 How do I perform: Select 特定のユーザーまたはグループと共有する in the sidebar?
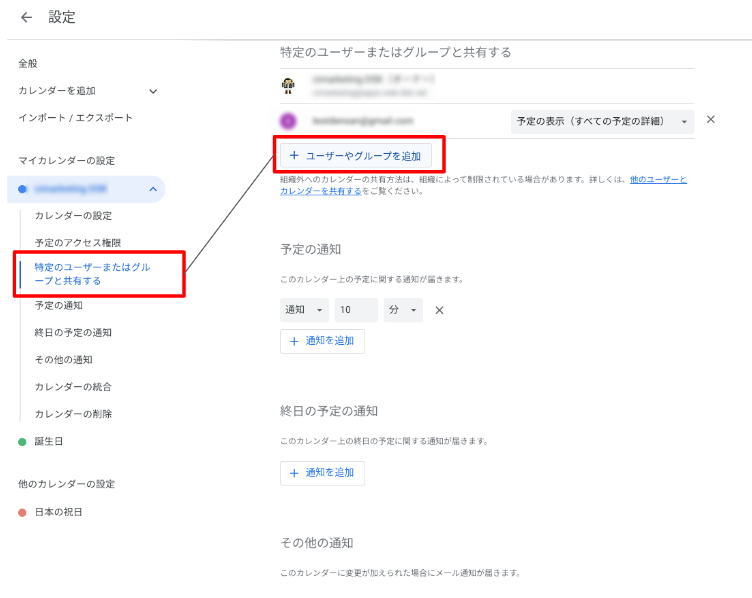pos(92,274)
